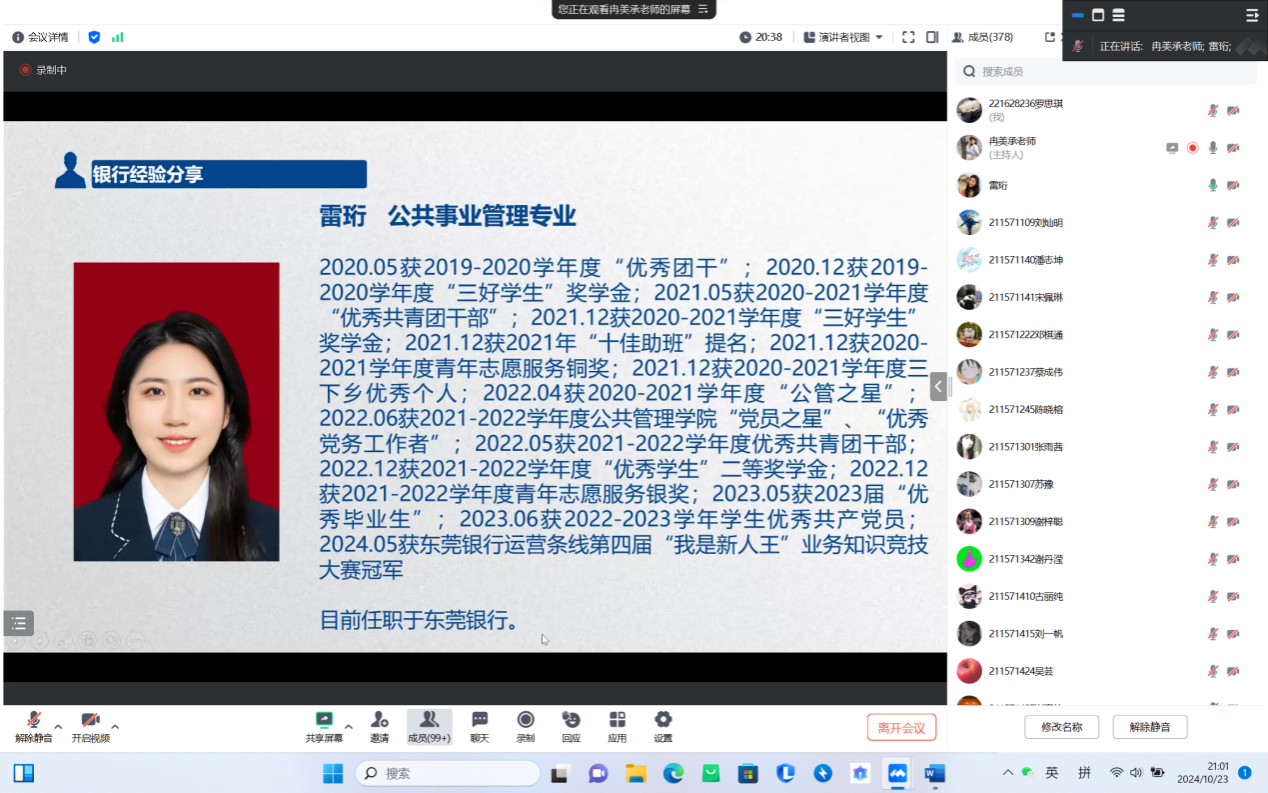This screenshot has height=793, width=1268.
Task: Open the Invite (邀请) icon
Action: [379, 726]
